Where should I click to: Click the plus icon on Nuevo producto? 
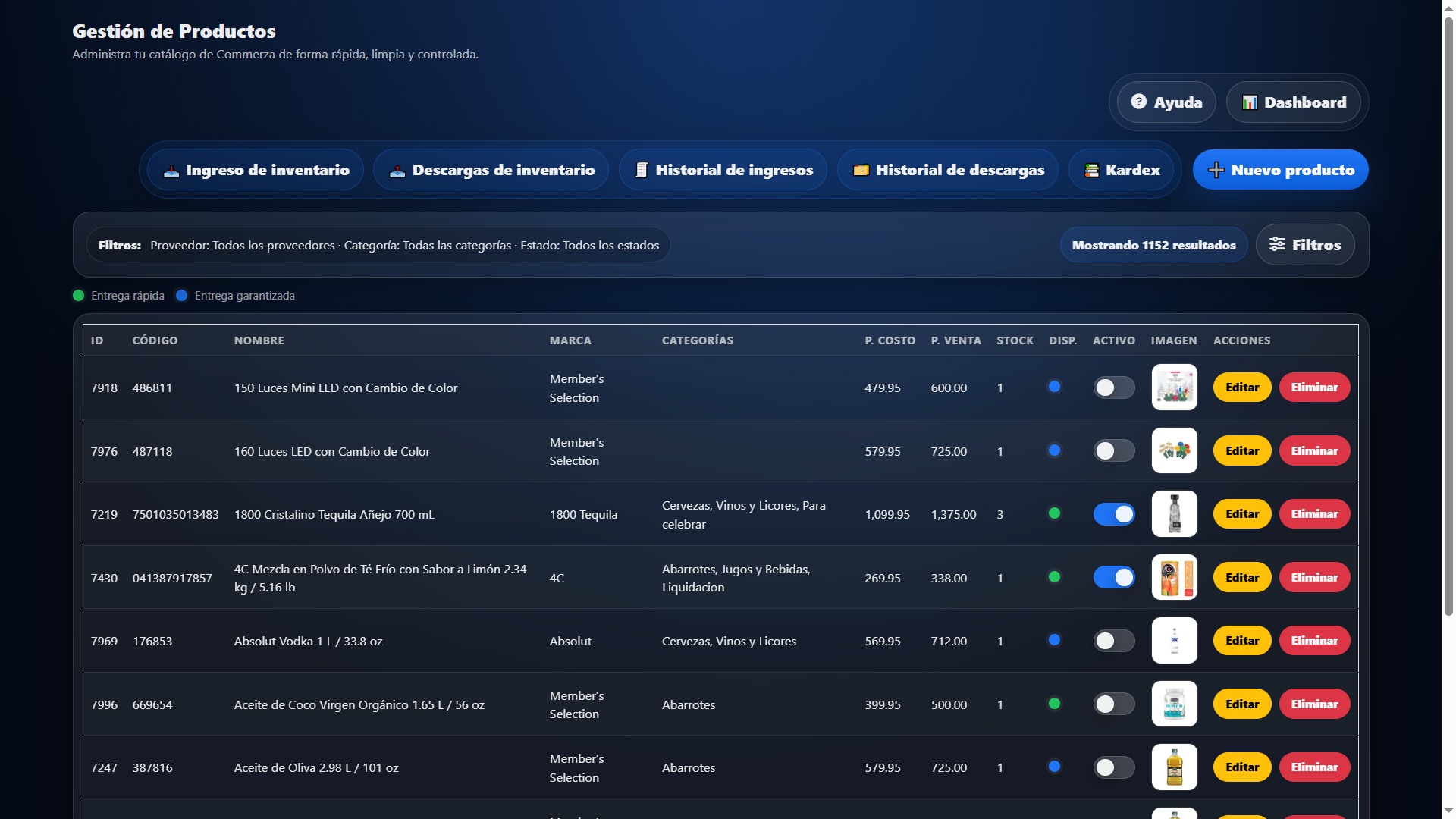pos(1216,170)
